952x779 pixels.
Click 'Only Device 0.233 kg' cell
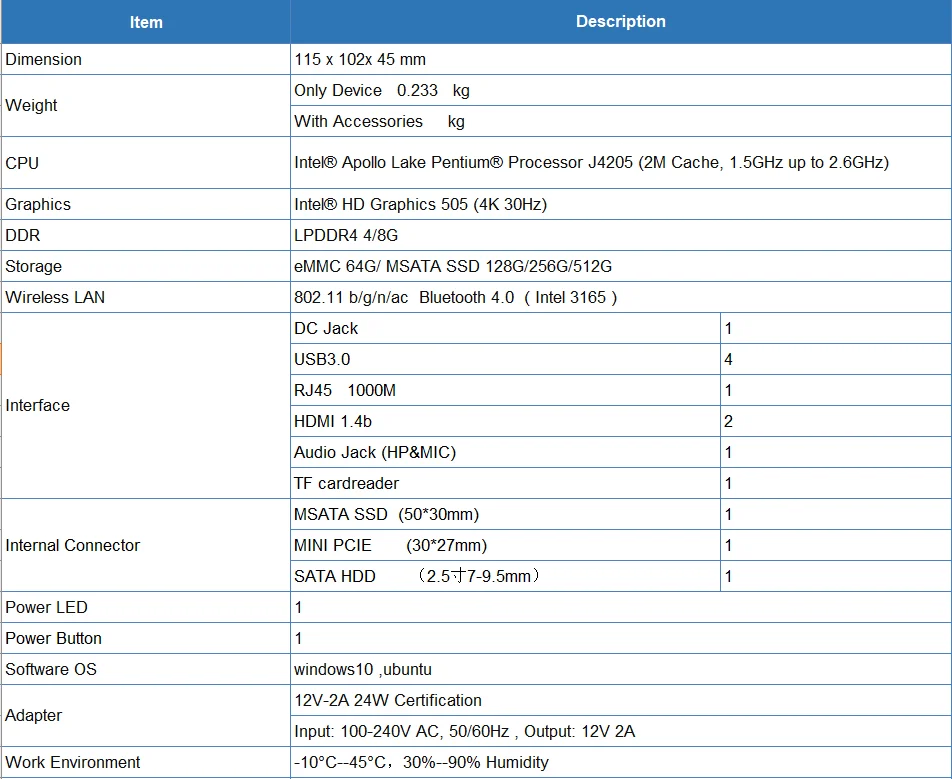[x=620, y=90]
